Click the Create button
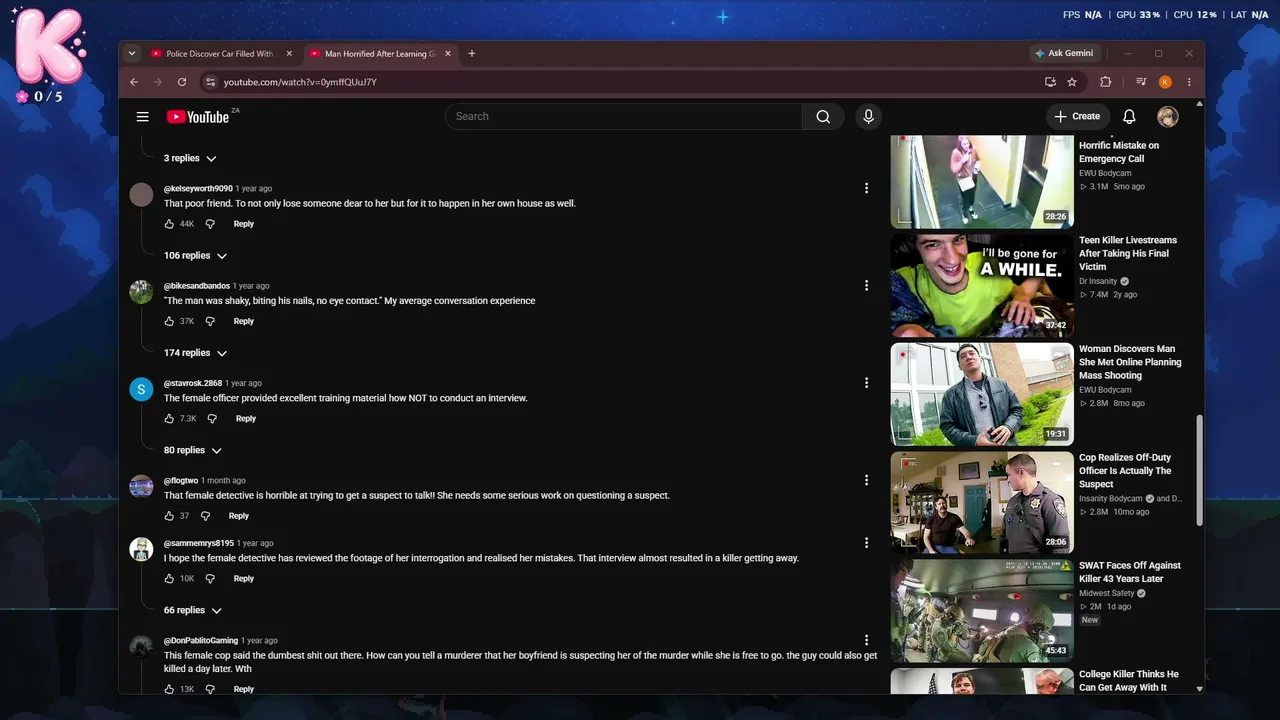The height and width of the screenshot is (720, 1280). click(x=1077, y=117)
